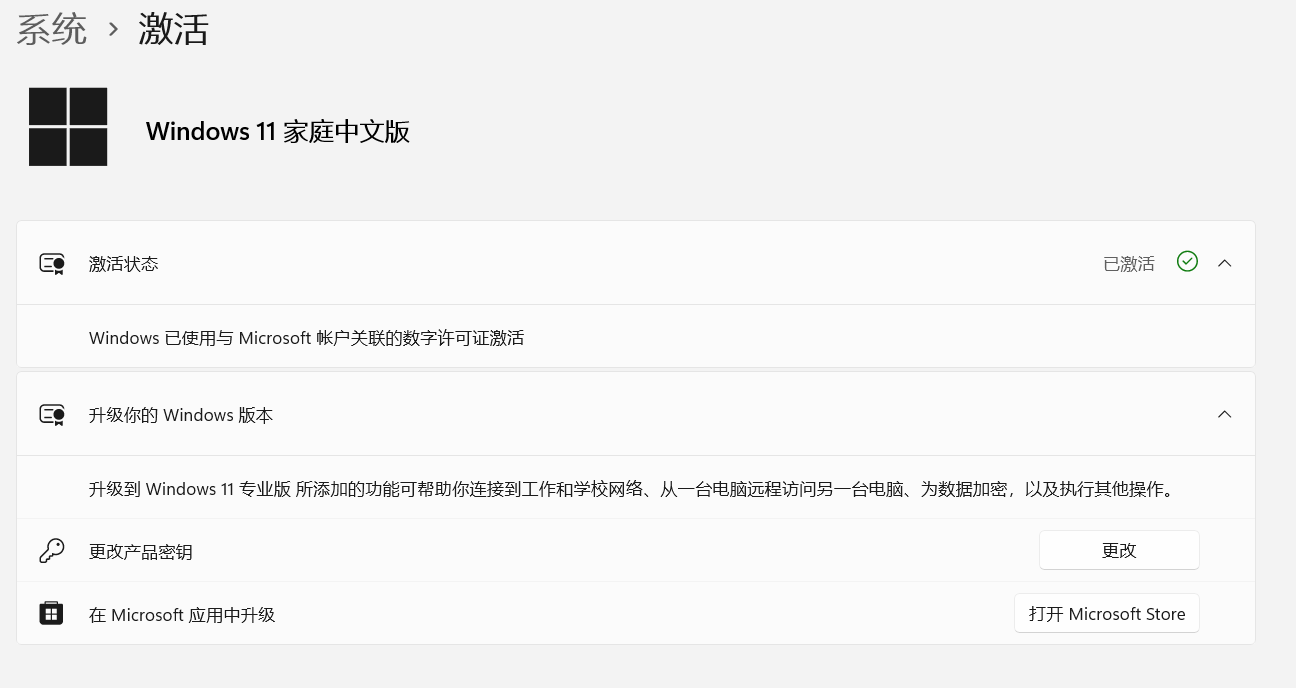This screenshot has height=688, width=1296.
Task: Collapse the 升级你的 Windows 版本 chevron
Action: pyautogui.click(x=1224, y=414)
